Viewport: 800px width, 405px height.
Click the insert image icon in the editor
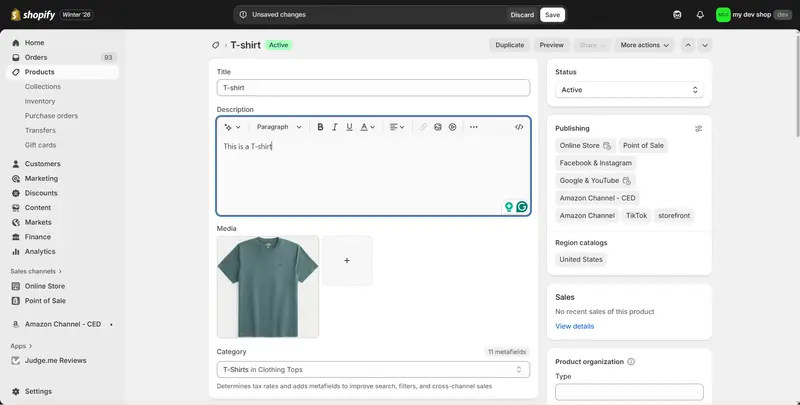(x=438, y=127)
